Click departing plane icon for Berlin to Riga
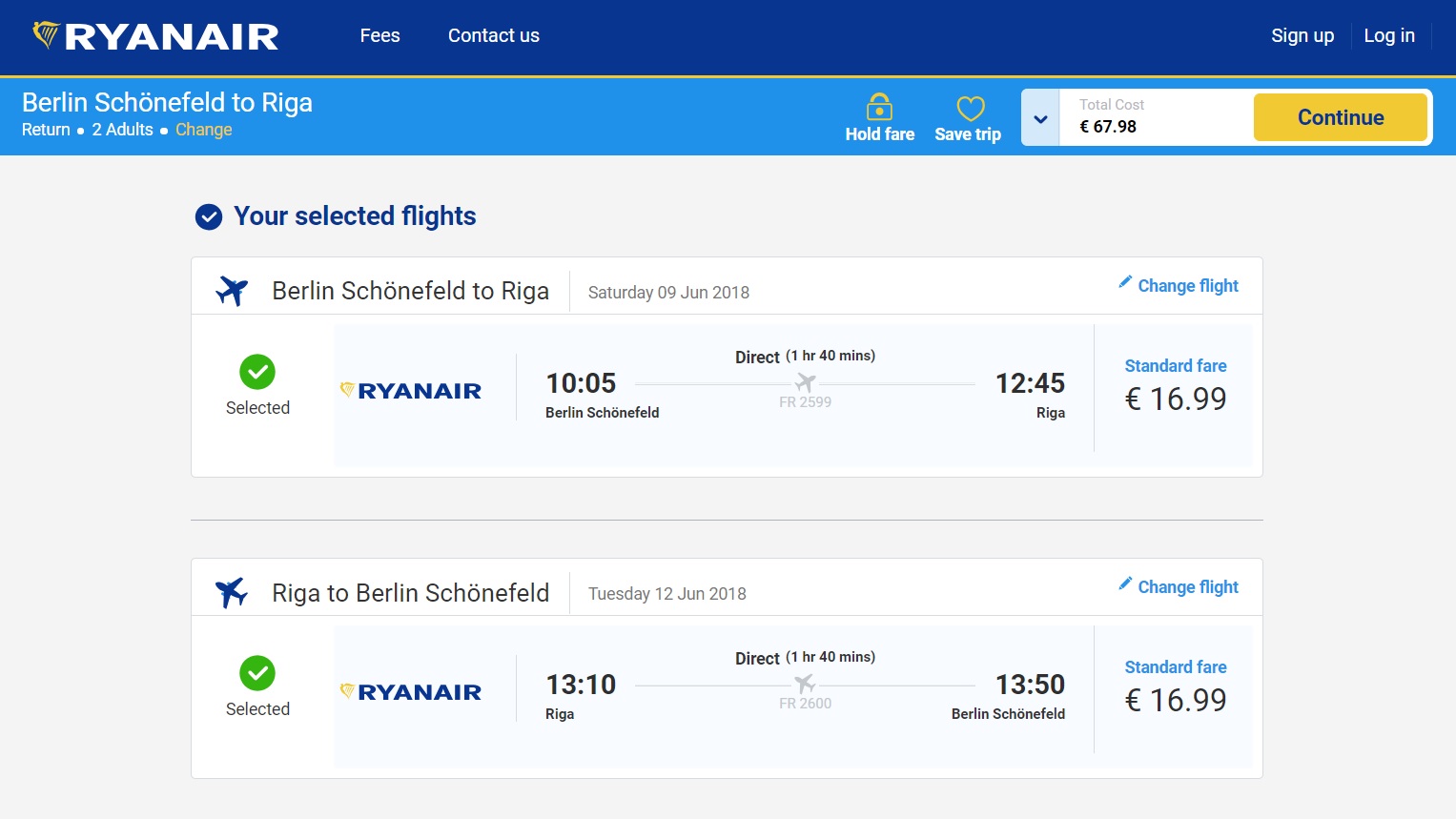Image resolution: width=1456 pixels, height=819 pixels. tap(232, 290)
